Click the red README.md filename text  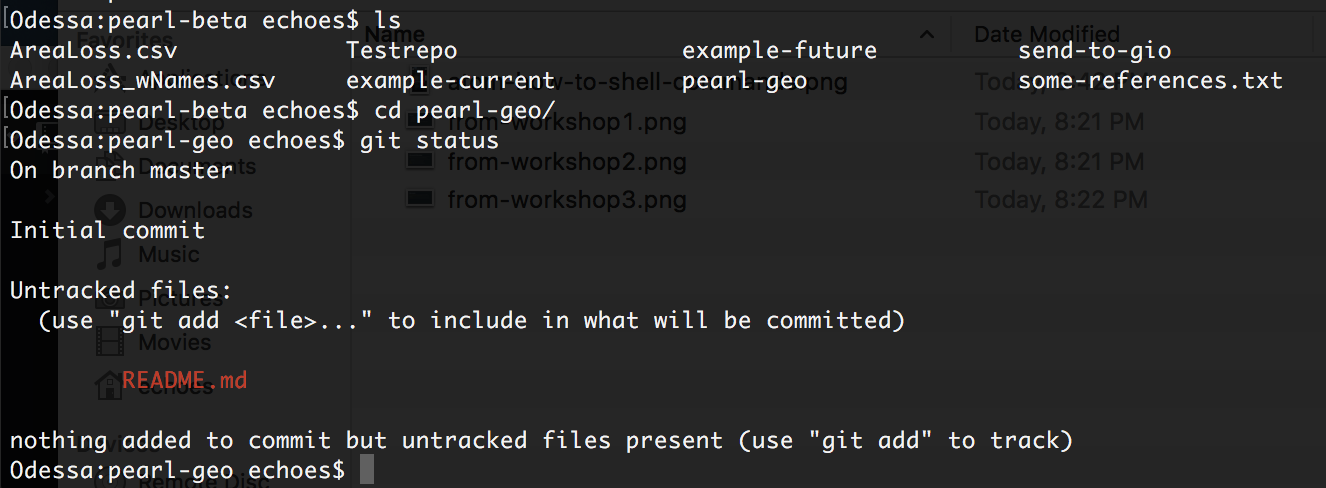pyautogui.click(x=184, y=380)
